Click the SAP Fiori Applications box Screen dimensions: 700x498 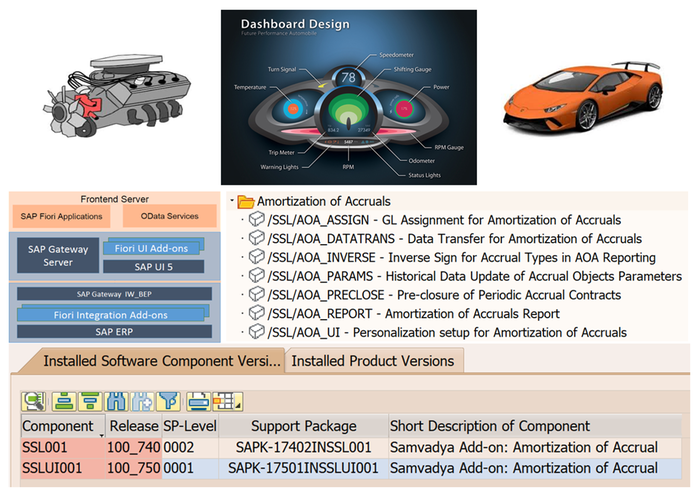(x=62, y=216)
